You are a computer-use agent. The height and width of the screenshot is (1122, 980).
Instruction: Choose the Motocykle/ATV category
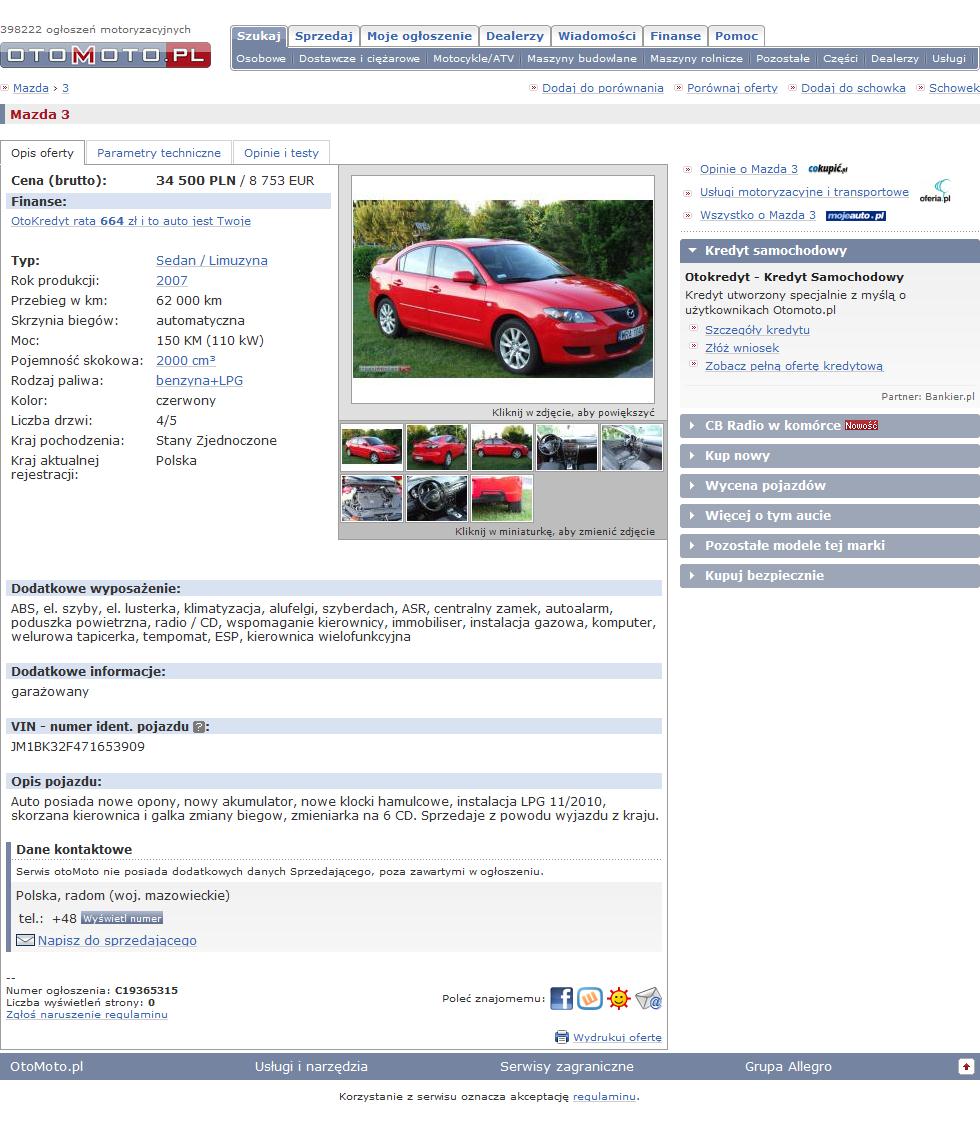[474, 59]
